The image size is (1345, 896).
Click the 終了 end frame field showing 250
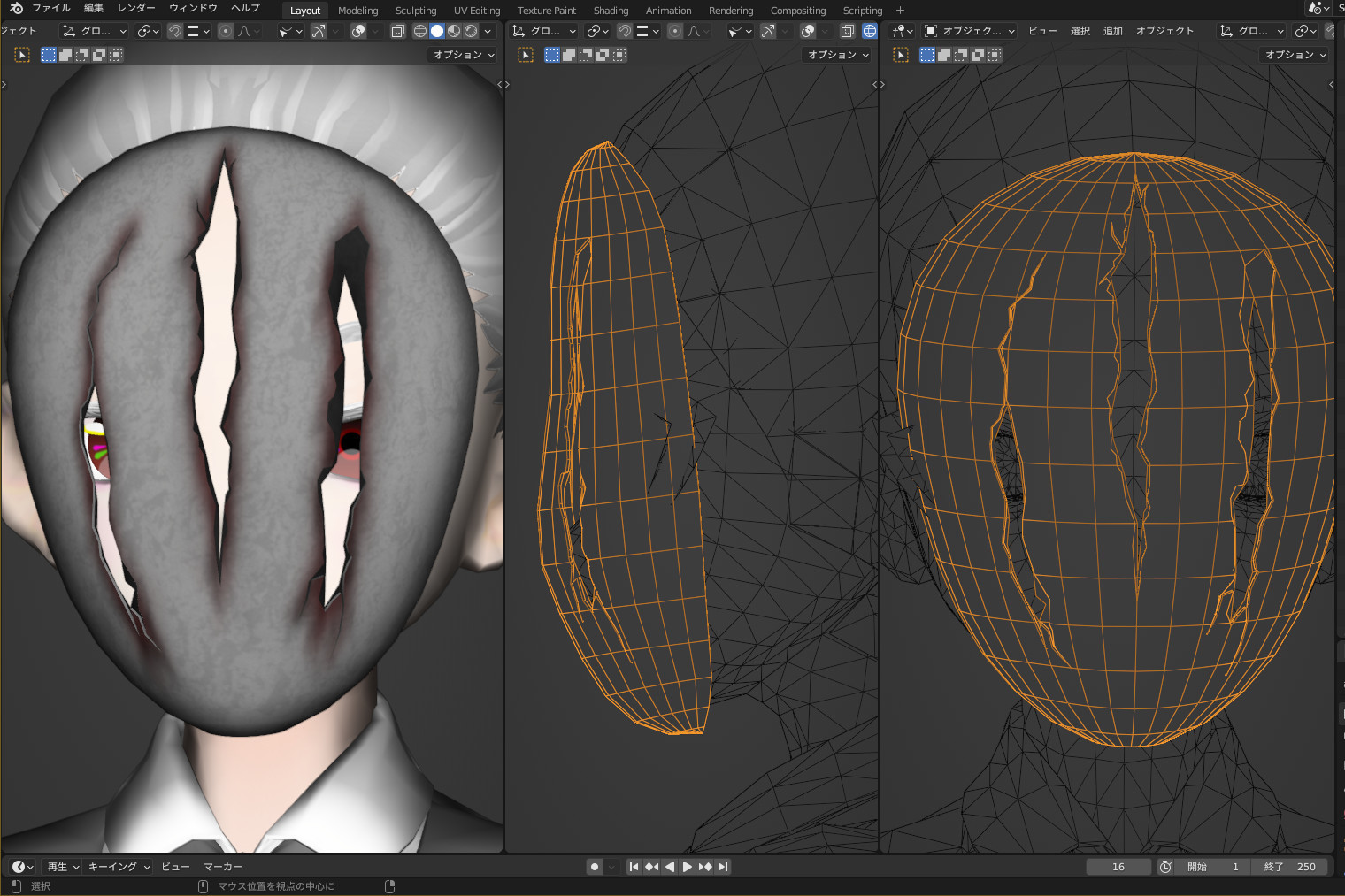click(1287, 866)
